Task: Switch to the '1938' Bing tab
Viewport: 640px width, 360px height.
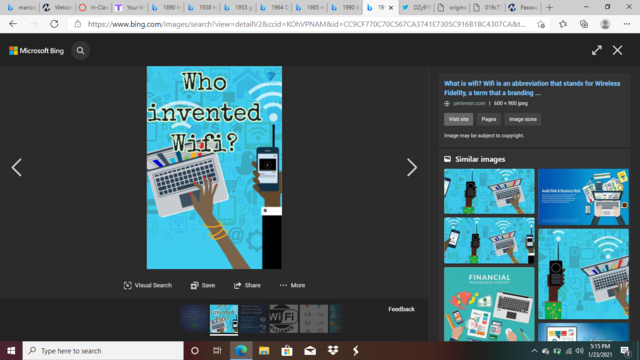Action: tap(202, 7)
